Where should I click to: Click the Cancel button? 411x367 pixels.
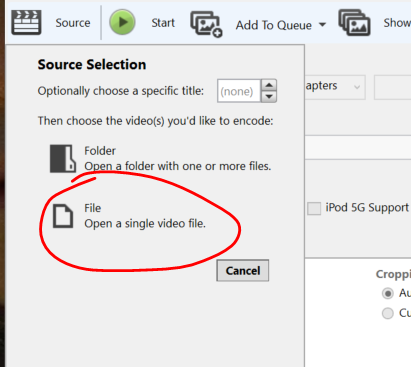(x=243, y=271)
